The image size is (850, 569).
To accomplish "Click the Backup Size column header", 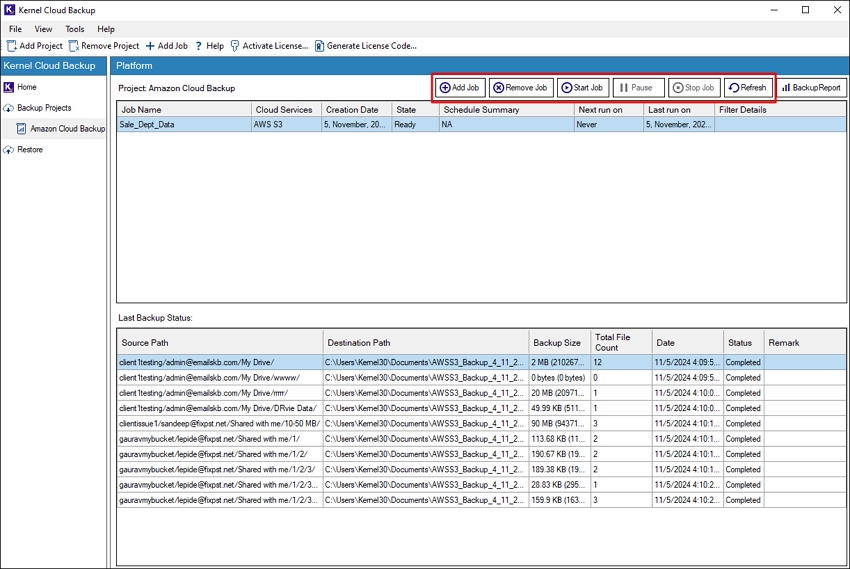I will point(559,342).
